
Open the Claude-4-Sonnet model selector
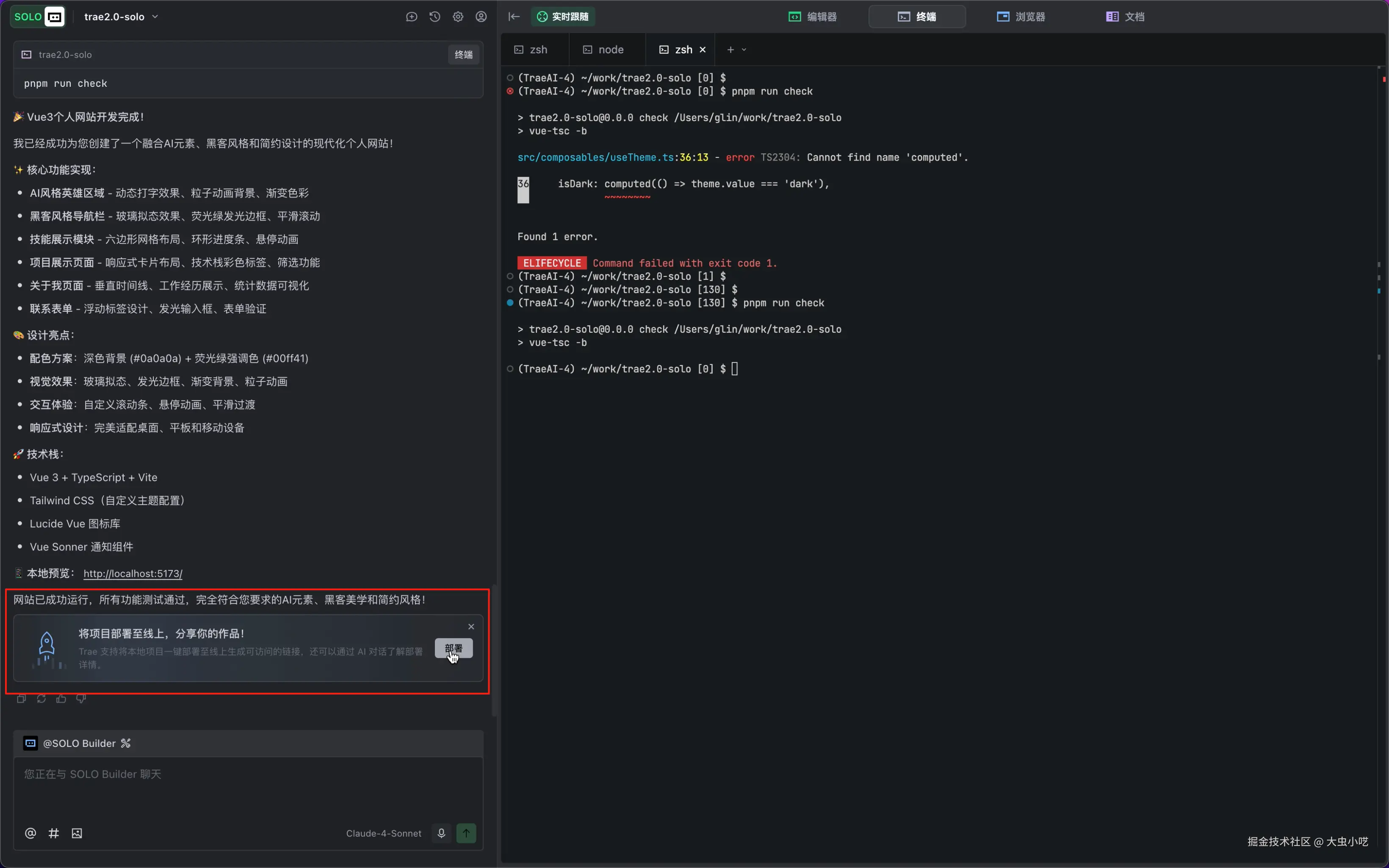click(x=383, y=833)
